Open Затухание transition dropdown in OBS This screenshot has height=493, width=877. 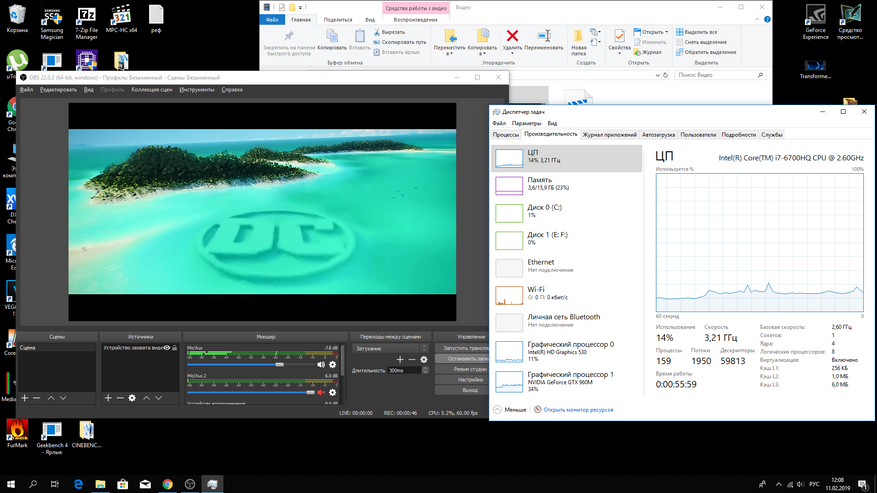click(390, 348)
